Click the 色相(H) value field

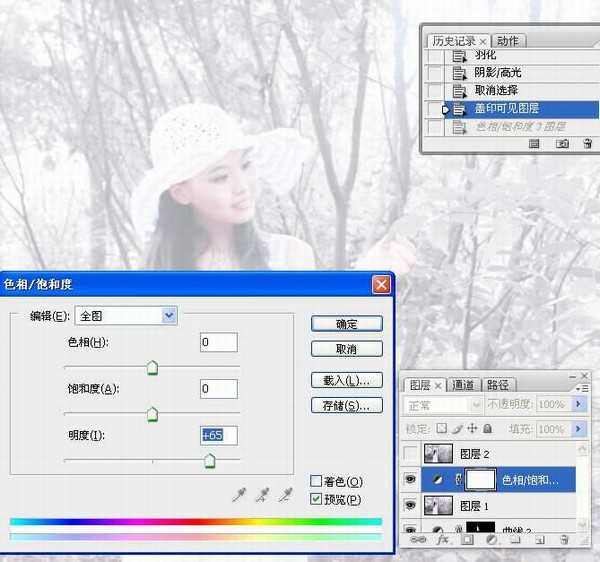(x=219, y=342)
